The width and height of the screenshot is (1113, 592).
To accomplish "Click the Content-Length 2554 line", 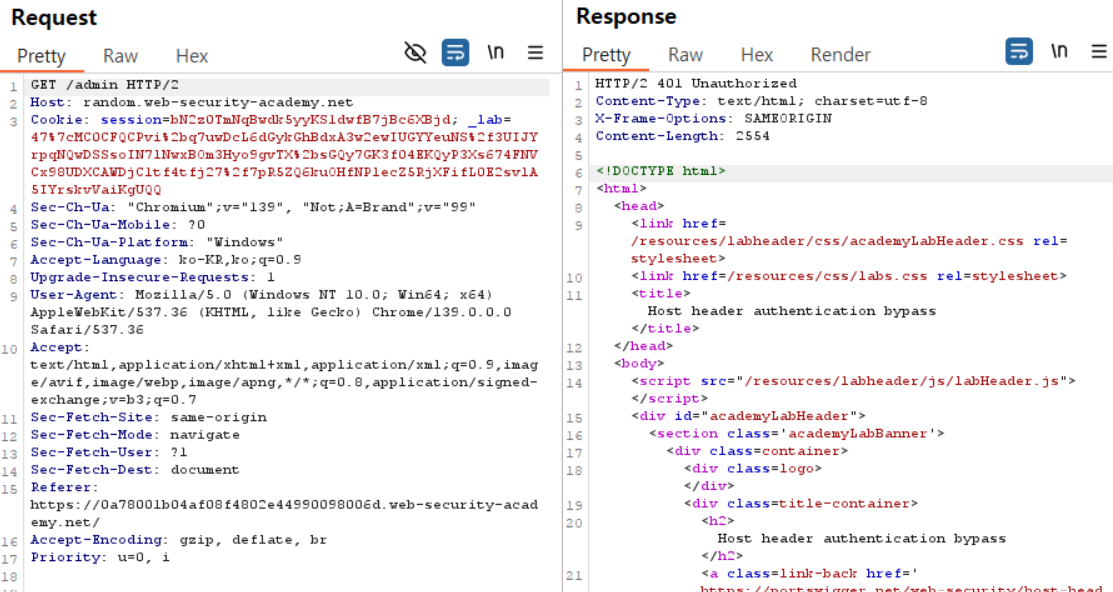I will tap(682, 136).
